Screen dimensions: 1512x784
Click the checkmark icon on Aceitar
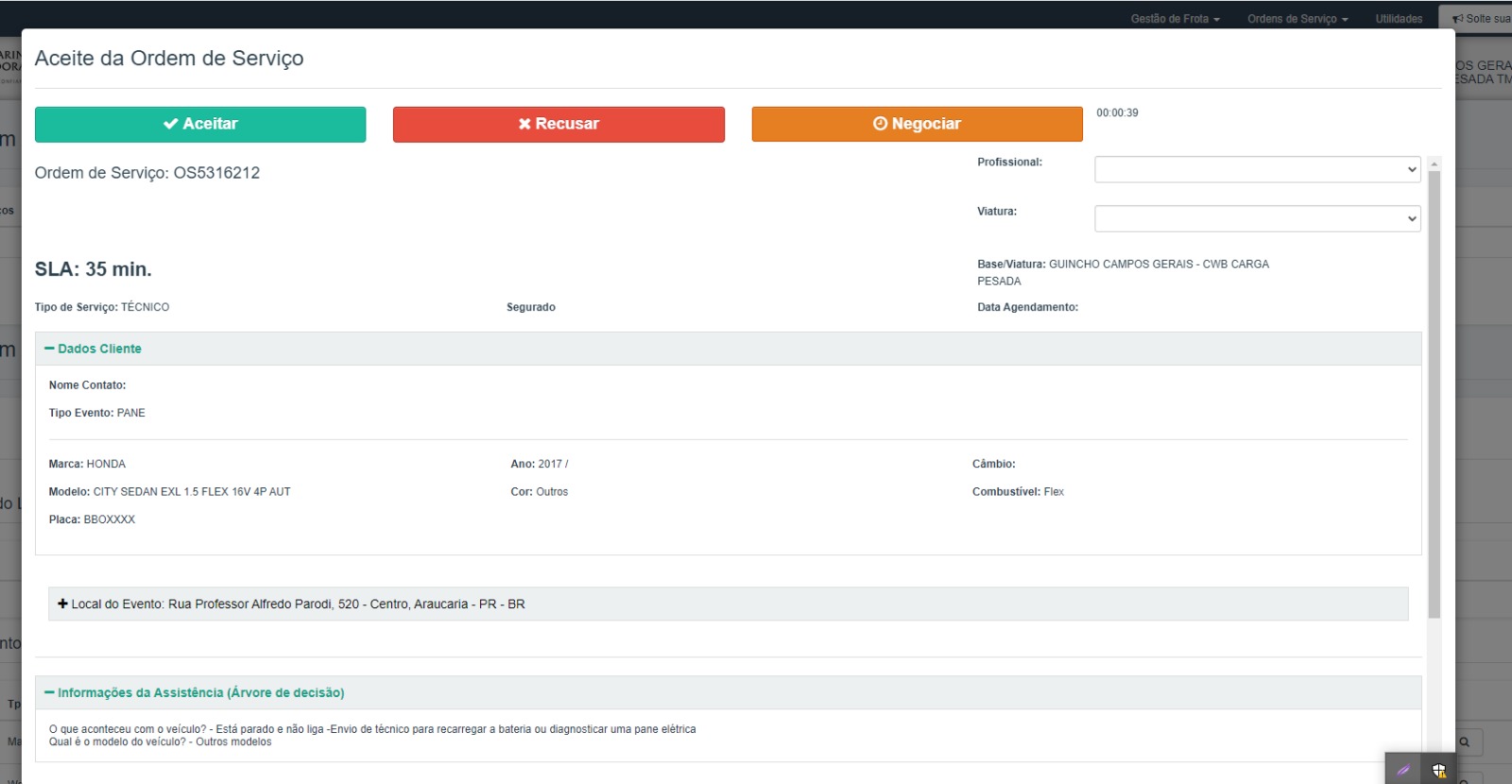coord(170,125)
